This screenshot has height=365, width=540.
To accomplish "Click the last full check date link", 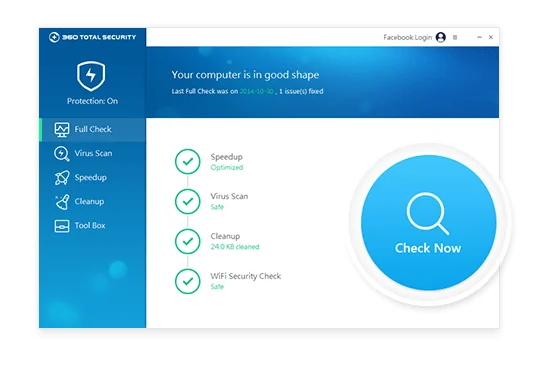I will tap(257, 91).
